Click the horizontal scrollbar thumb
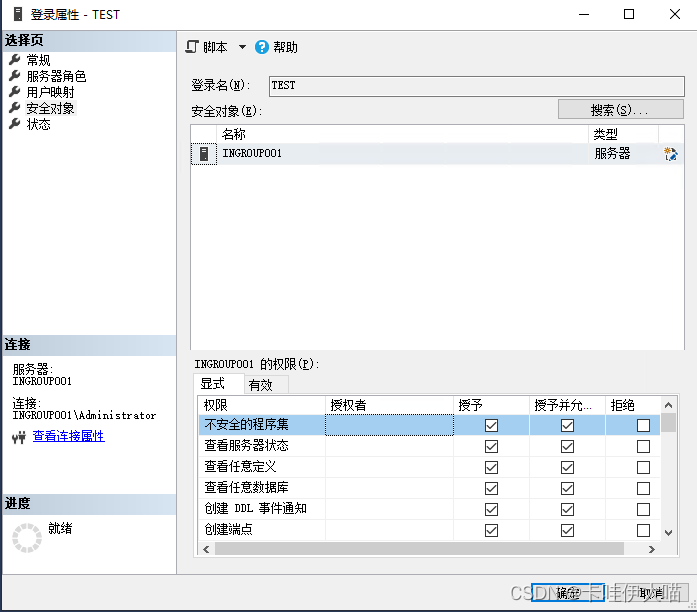Image resolution: width=697 pixels, height=612 pixels. pyautogui.click(x=419, y=549)
